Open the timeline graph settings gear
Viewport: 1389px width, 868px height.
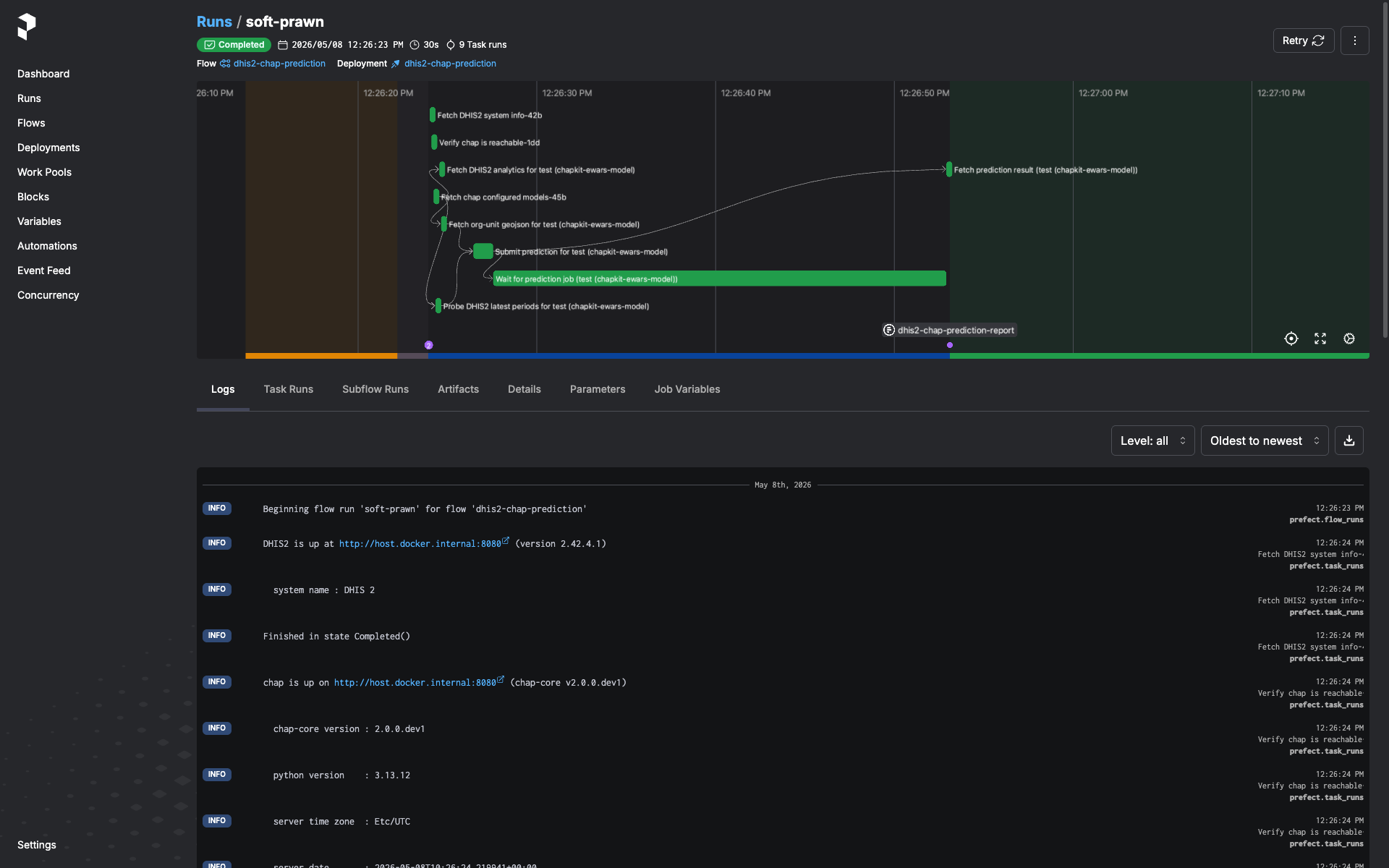click(1349, 339)
